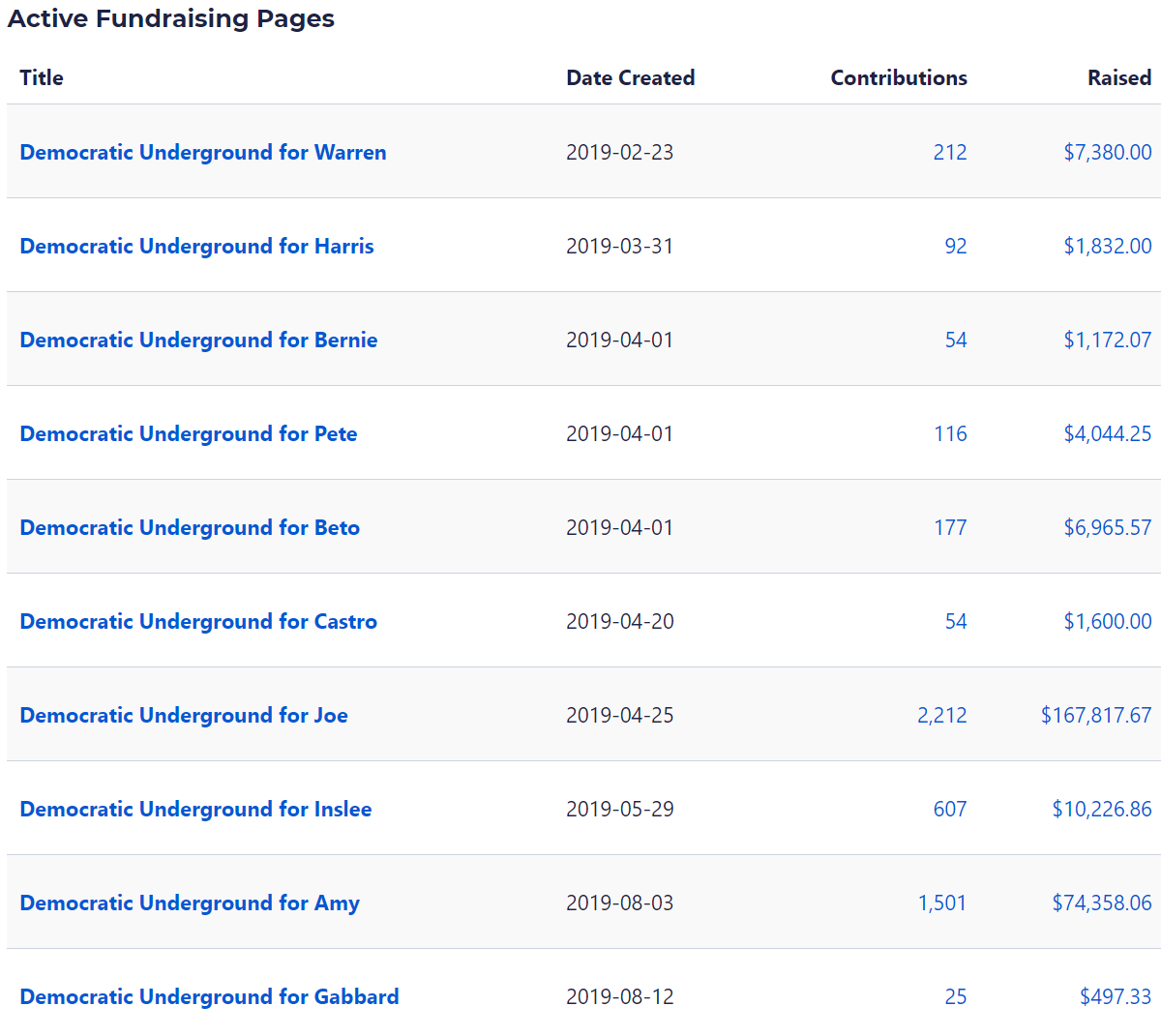Click the Raised column header
Screen dimensions: 1161x1036
tap(1118, 78)
